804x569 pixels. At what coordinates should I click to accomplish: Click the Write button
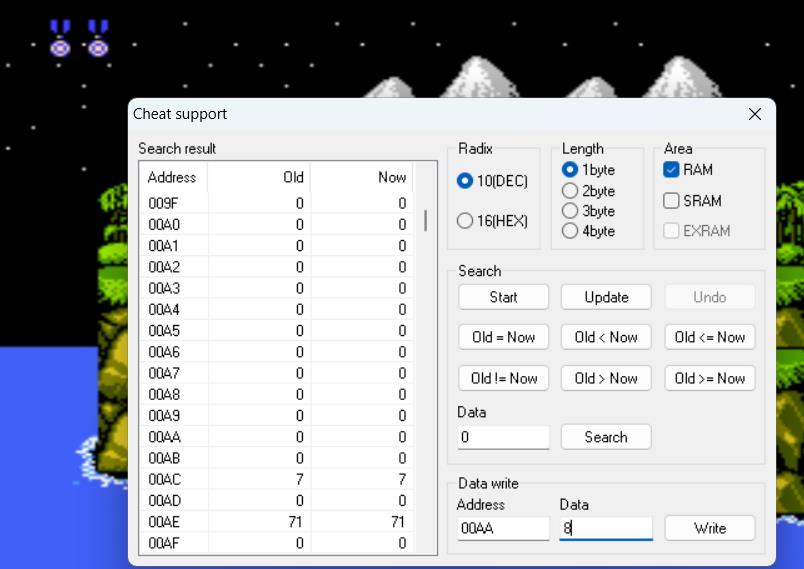click(710, 528)
